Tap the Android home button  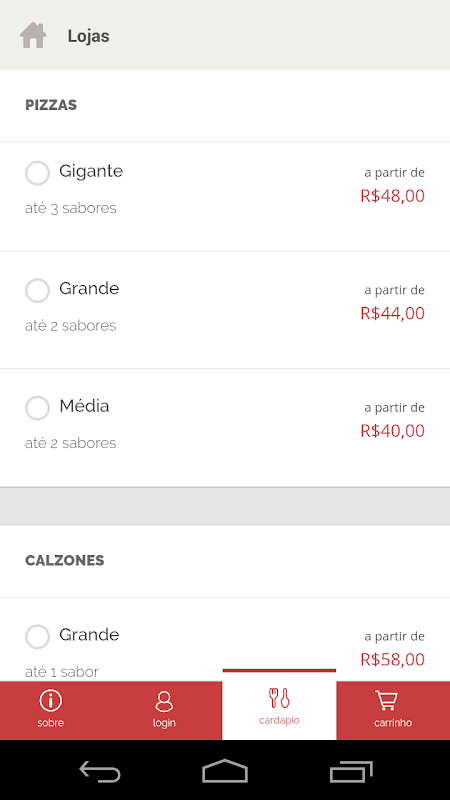point(225,770)
